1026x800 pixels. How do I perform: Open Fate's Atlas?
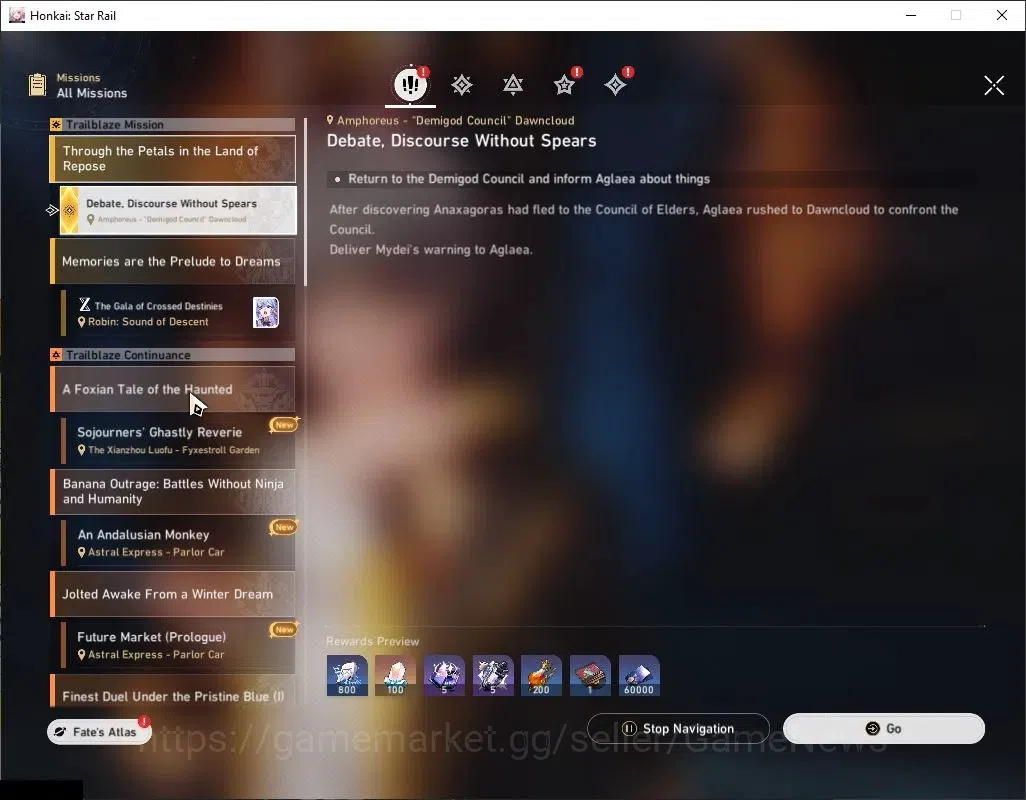tap(99, 731)
